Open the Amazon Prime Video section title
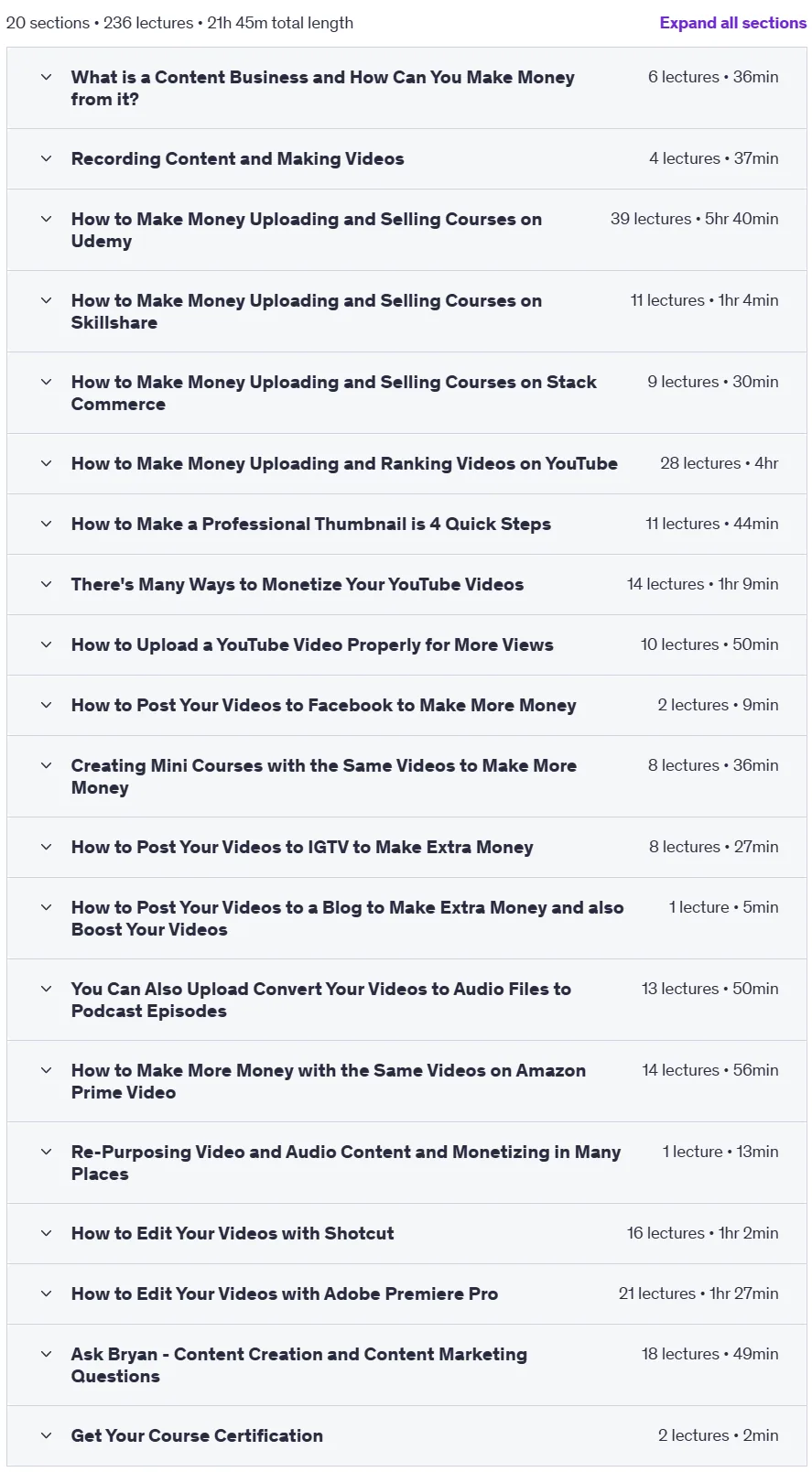 (329, 1081)
